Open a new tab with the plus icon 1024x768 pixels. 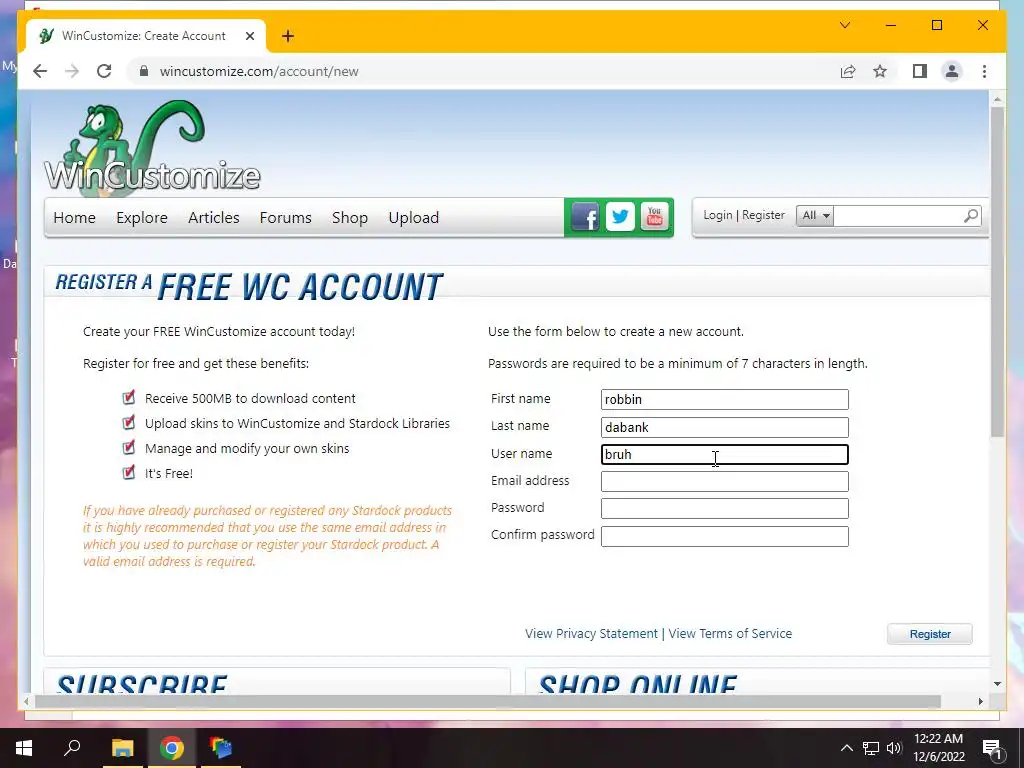288,37
